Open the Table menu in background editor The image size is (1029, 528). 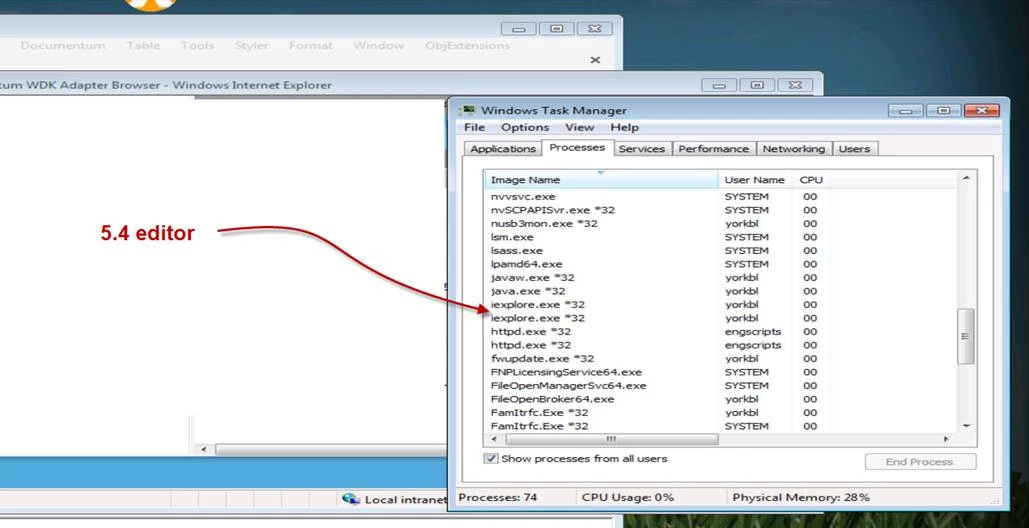tap(143, 45)
